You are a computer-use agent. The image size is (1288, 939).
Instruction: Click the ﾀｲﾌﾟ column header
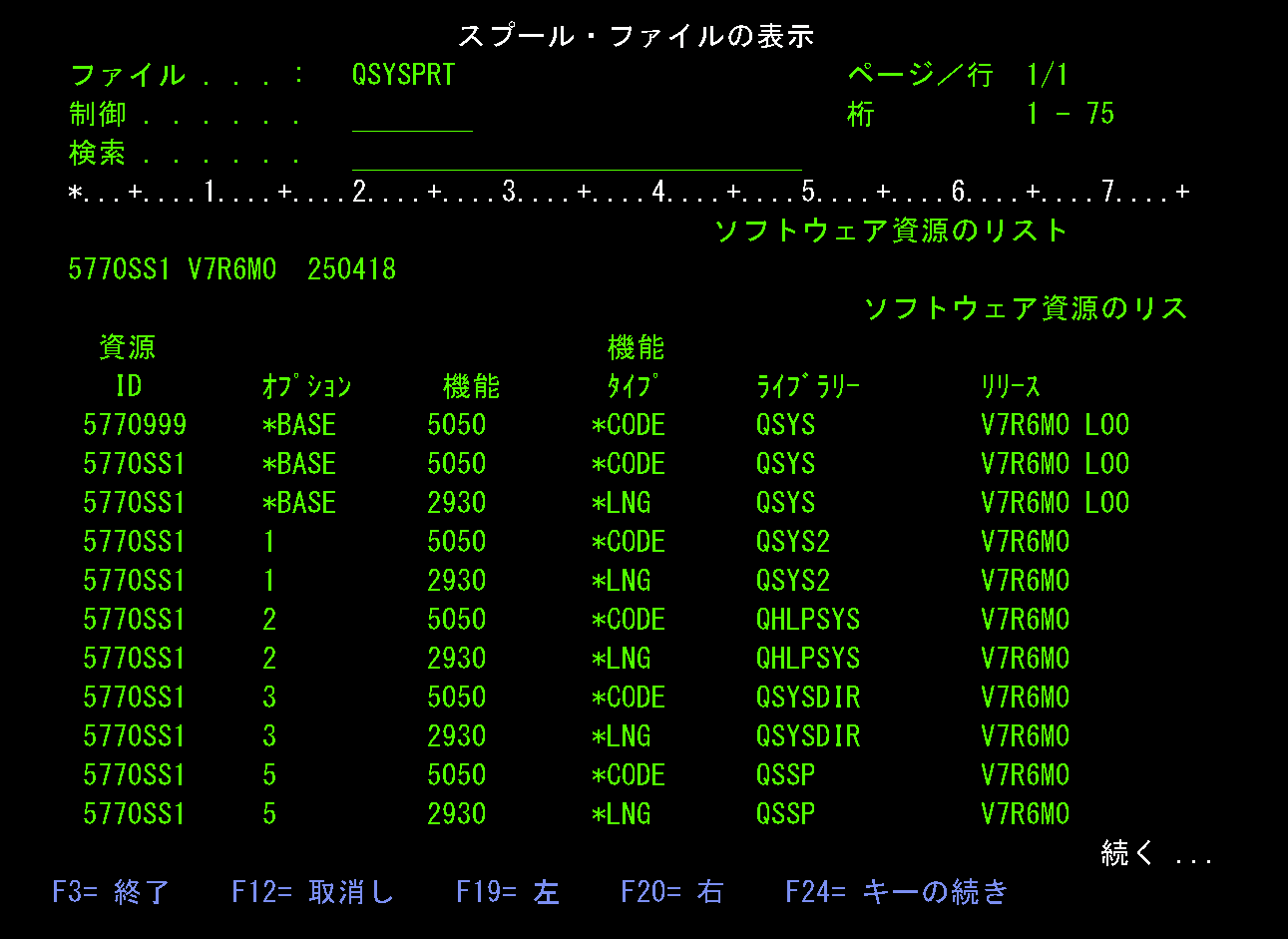pos(634,386)
